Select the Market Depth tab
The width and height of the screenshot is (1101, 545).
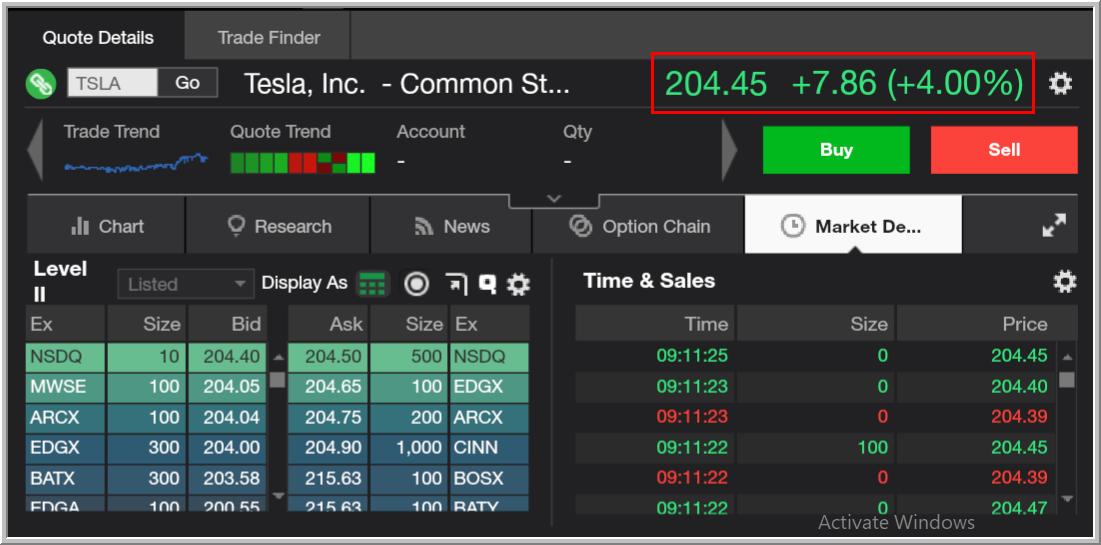pyautogui.click(x=853, y=225)
